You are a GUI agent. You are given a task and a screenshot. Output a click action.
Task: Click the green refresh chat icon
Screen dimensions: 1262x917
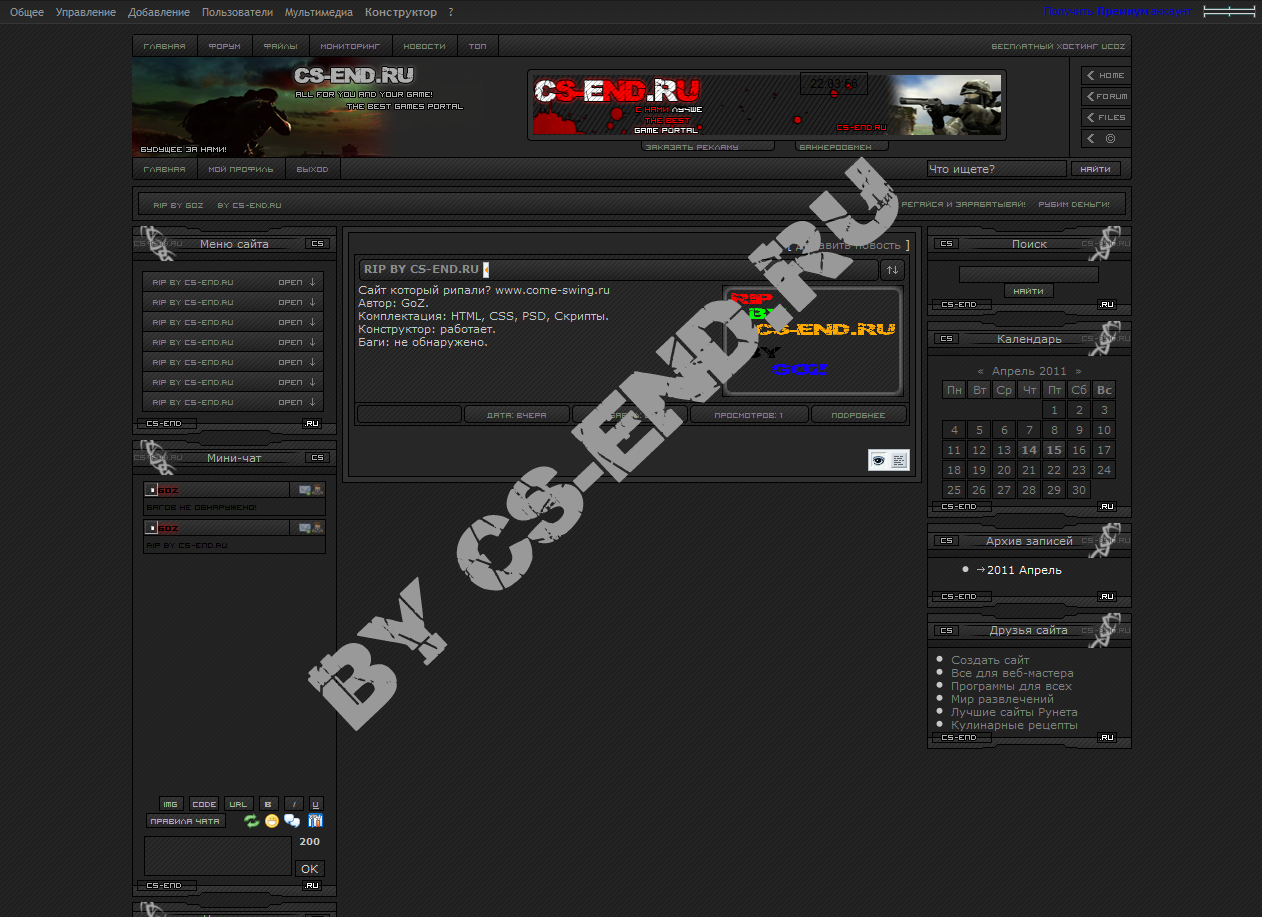point(251,821)
